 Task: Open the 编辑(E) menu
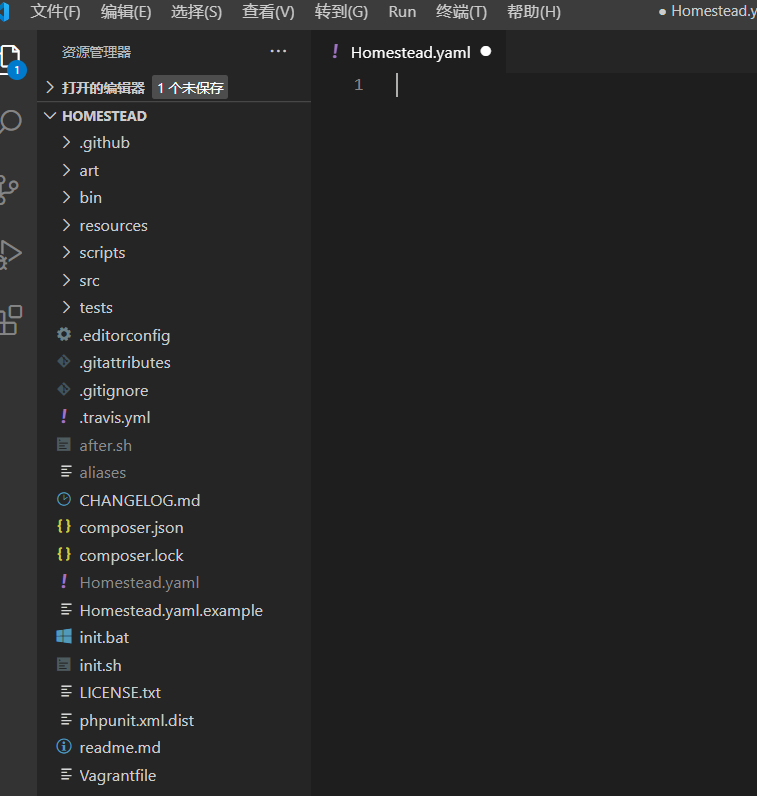[126, 11]
